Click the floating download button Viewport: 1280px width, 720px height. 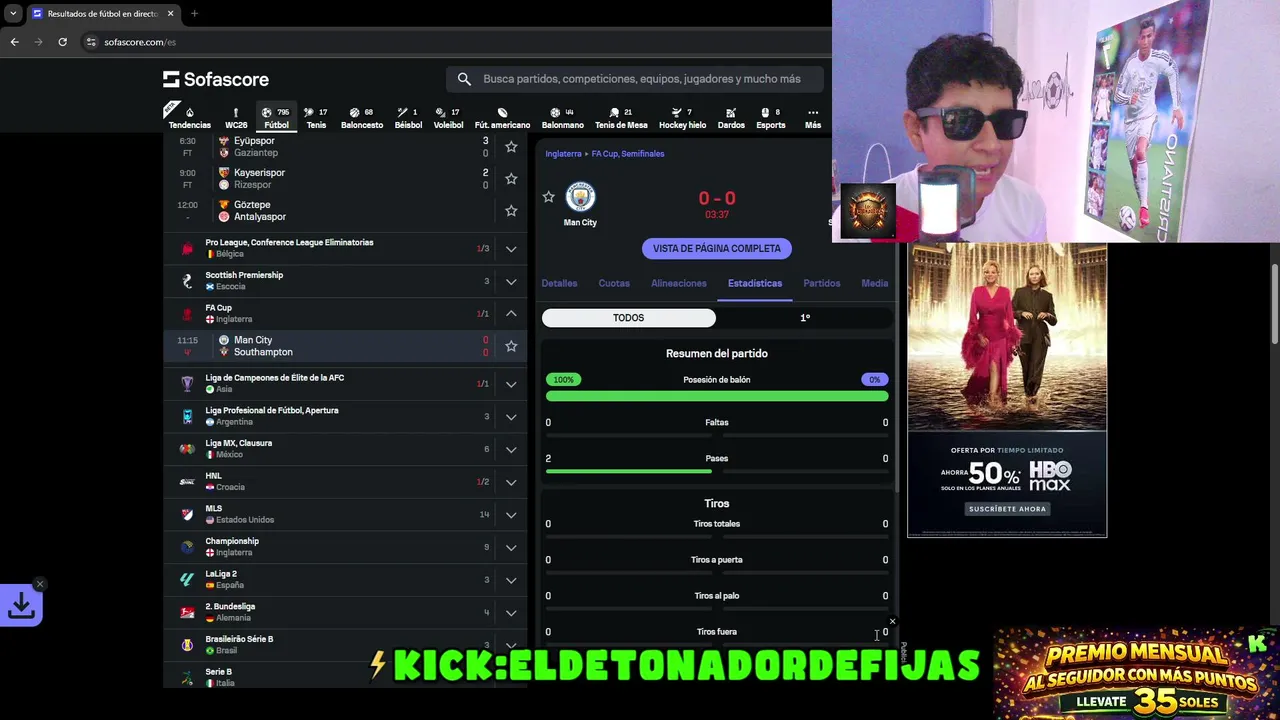(21, 605)
